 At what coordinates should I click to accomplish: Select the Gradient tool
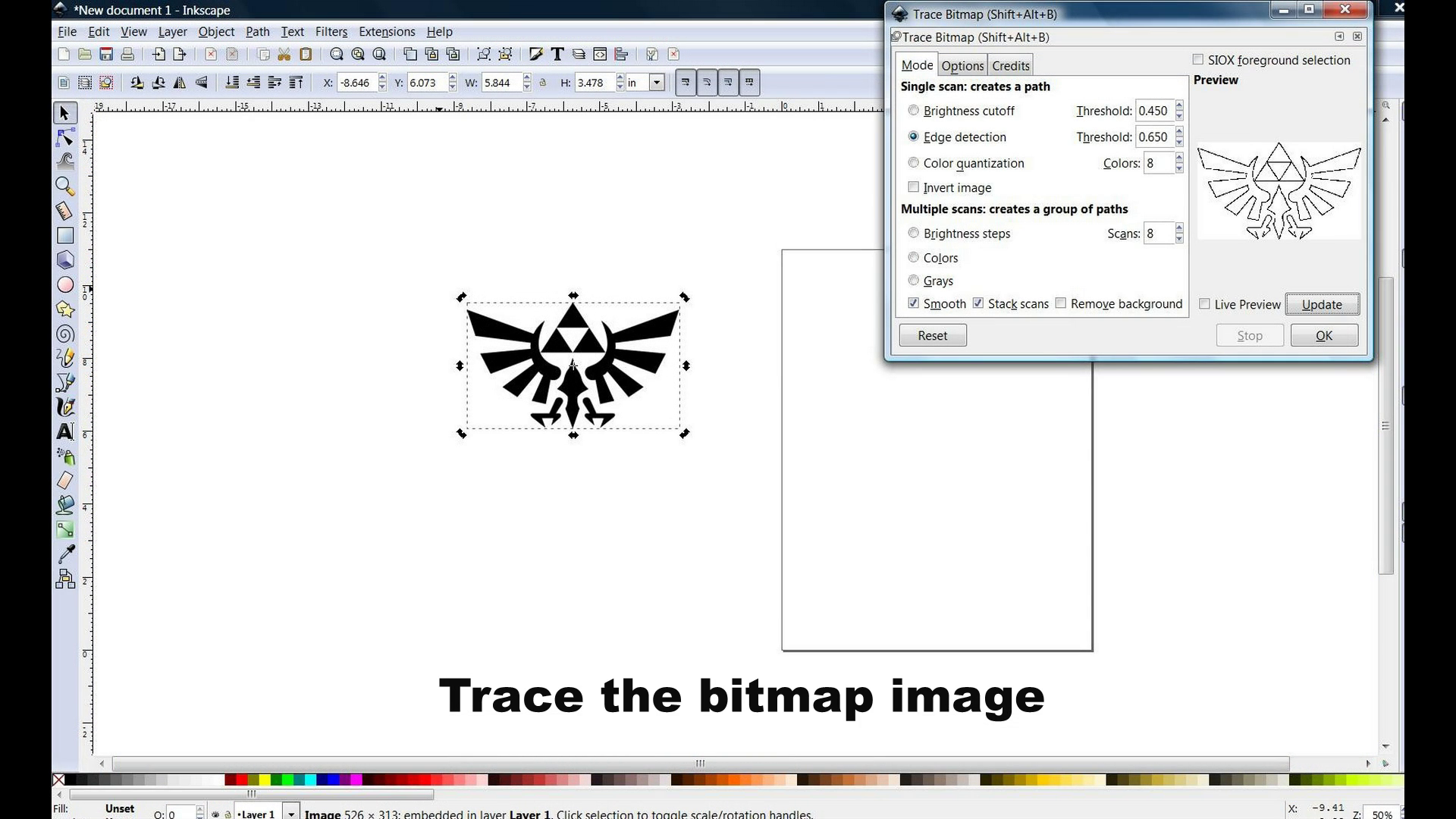[x=65, y=529]
